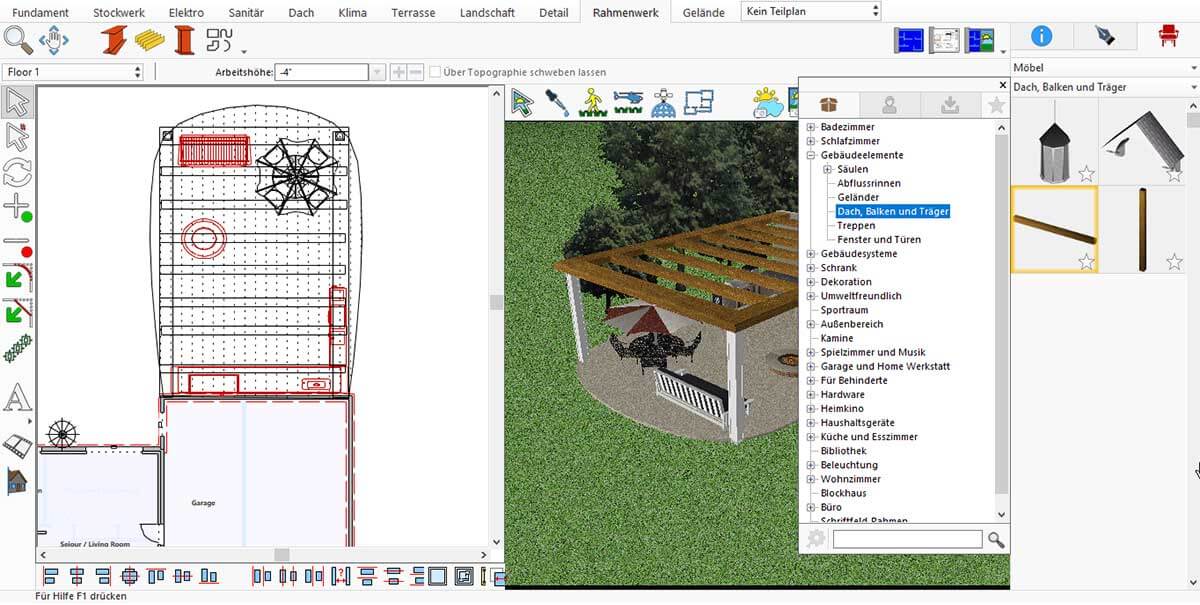
Task: Open the Landschaft menu
Action: 487,12
